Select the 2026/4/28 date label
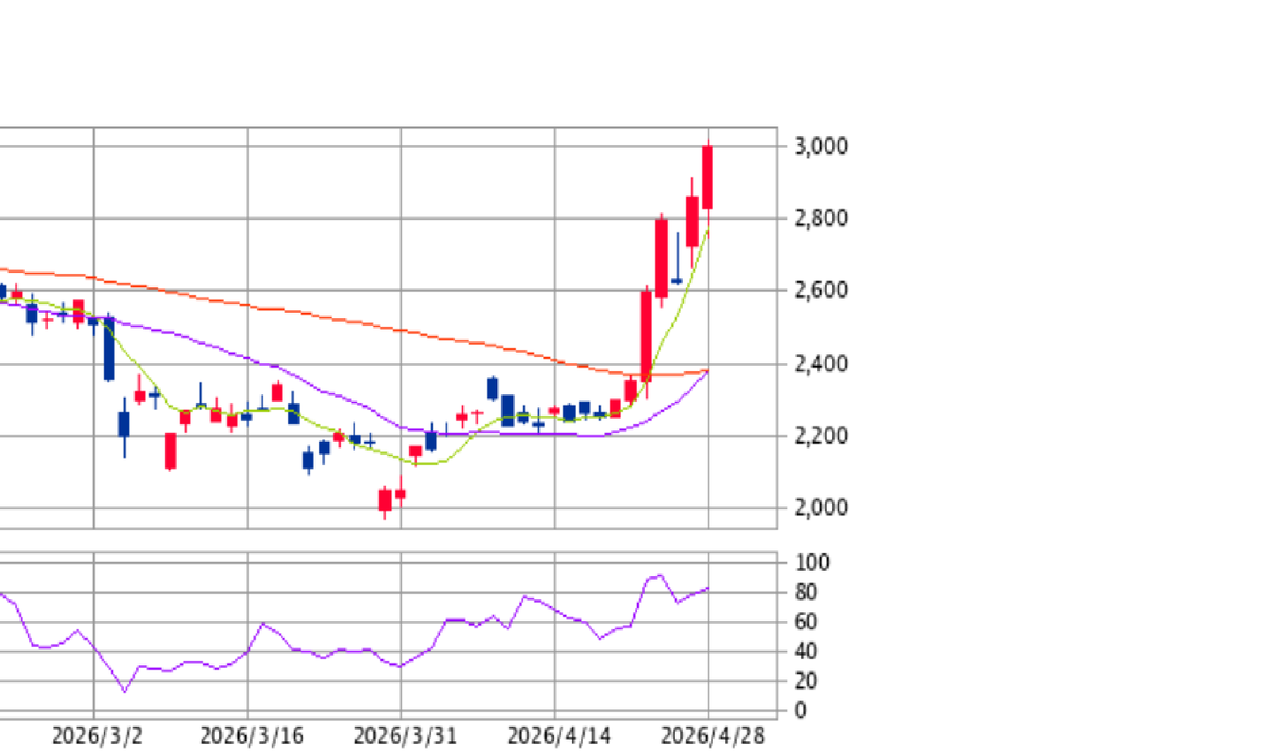 point(712,737)
